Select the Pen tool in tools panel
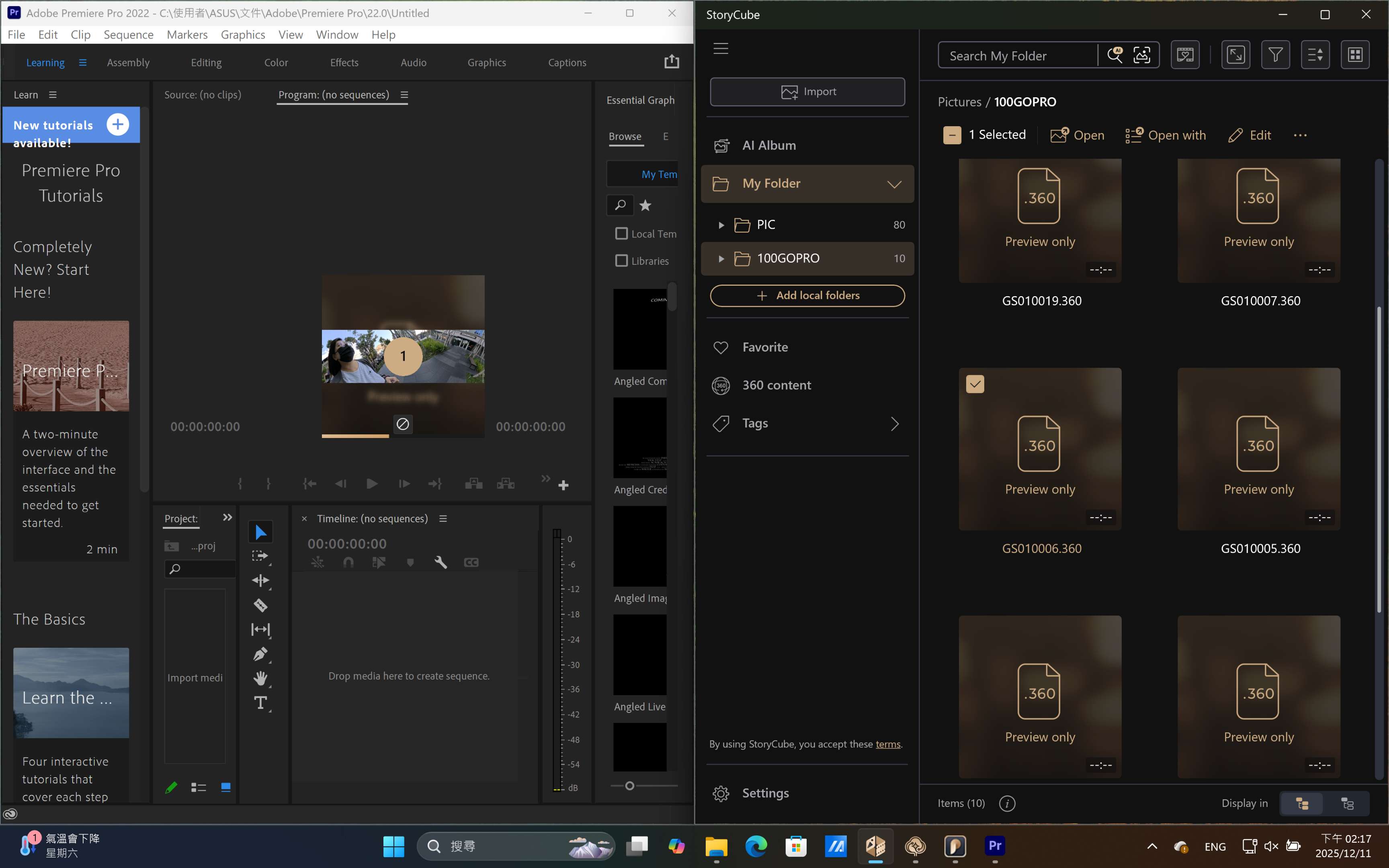The image size is (1389, 868). click(x=260, y=654)
